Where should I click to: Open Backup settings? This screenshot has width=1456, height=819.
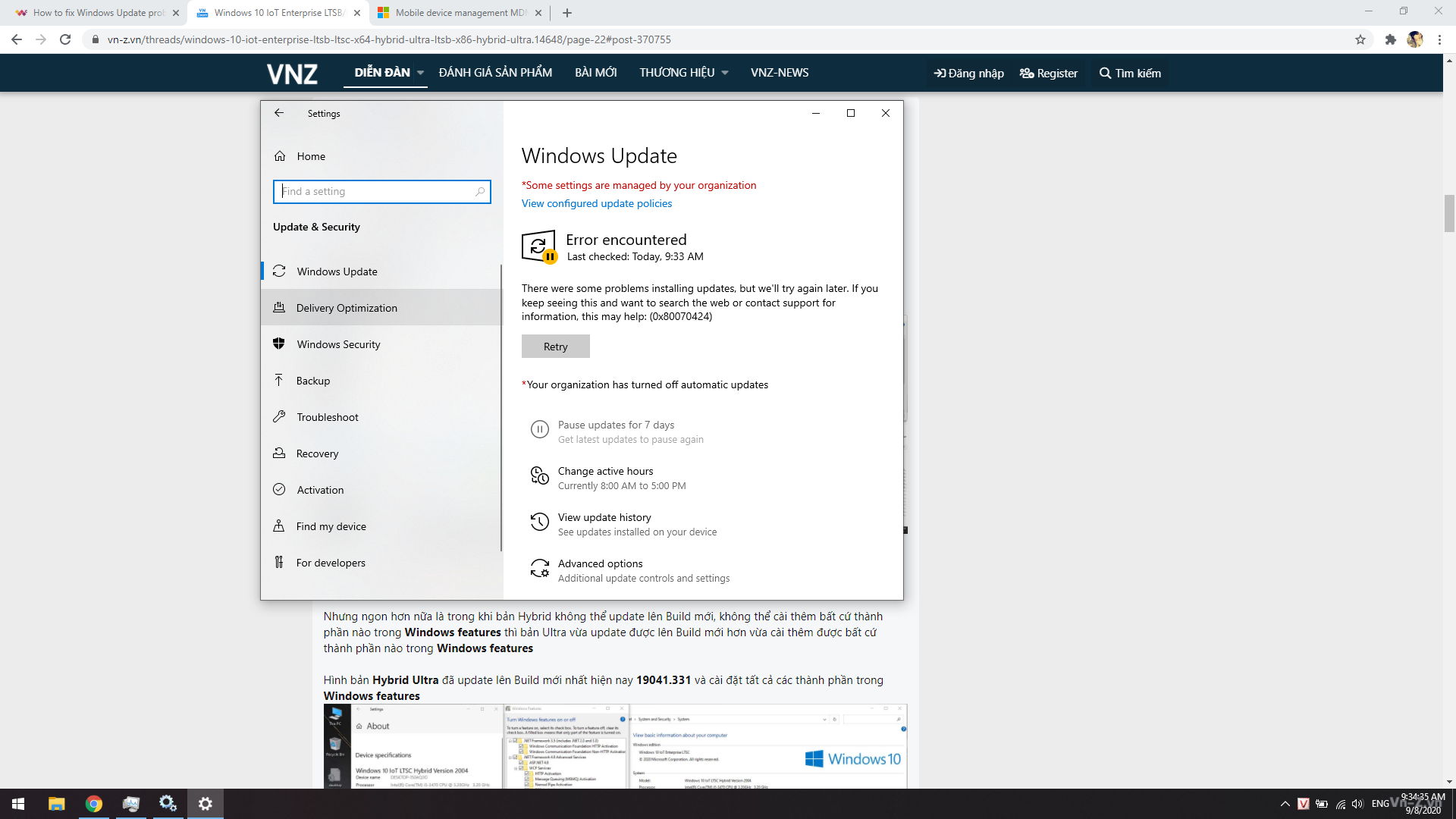click(381, 381)
